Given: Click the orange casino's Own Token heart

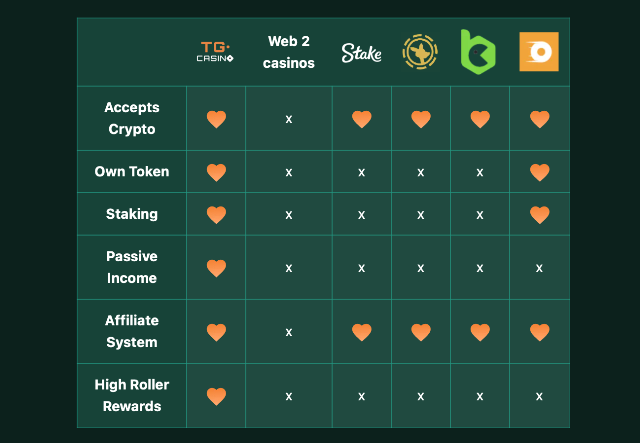Looking at the screenshot, I should pyautogui.click(x=539, y=172).
